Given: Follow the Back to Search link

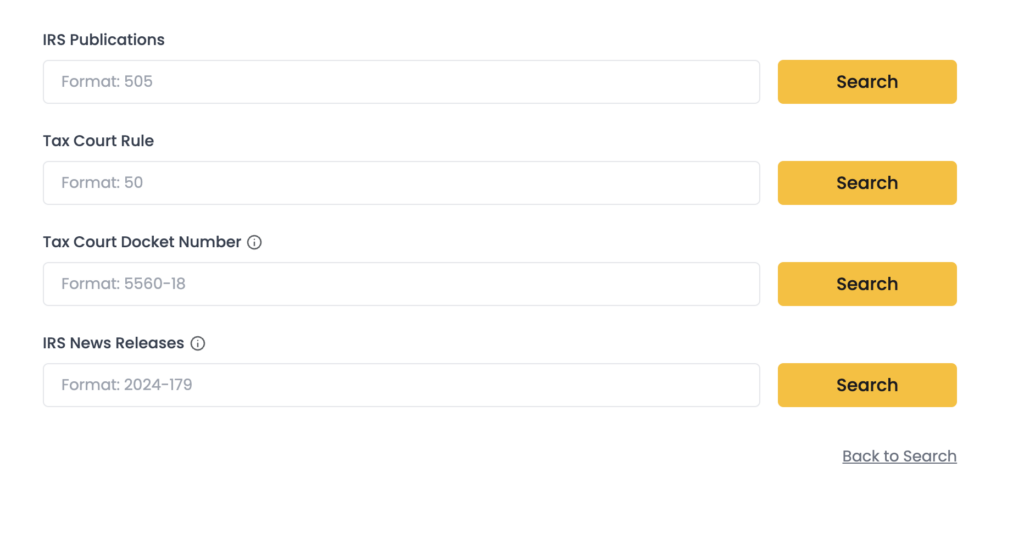Looking at the screenshot, I should [899, 456].
